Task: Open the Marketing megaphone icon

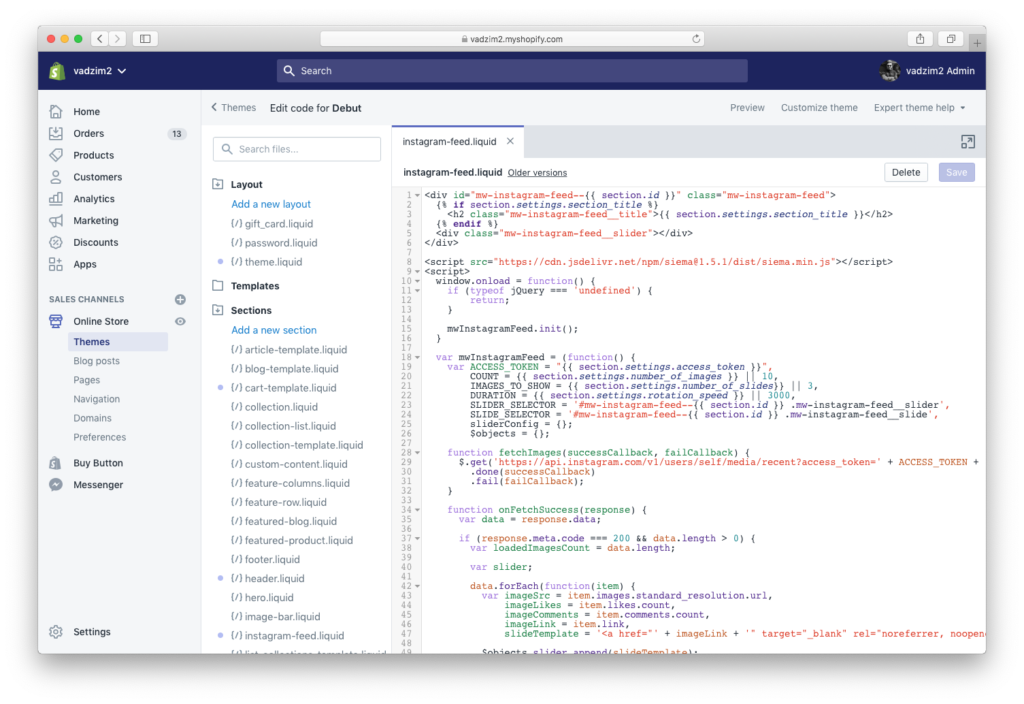Action: click(x=56, y=221)
